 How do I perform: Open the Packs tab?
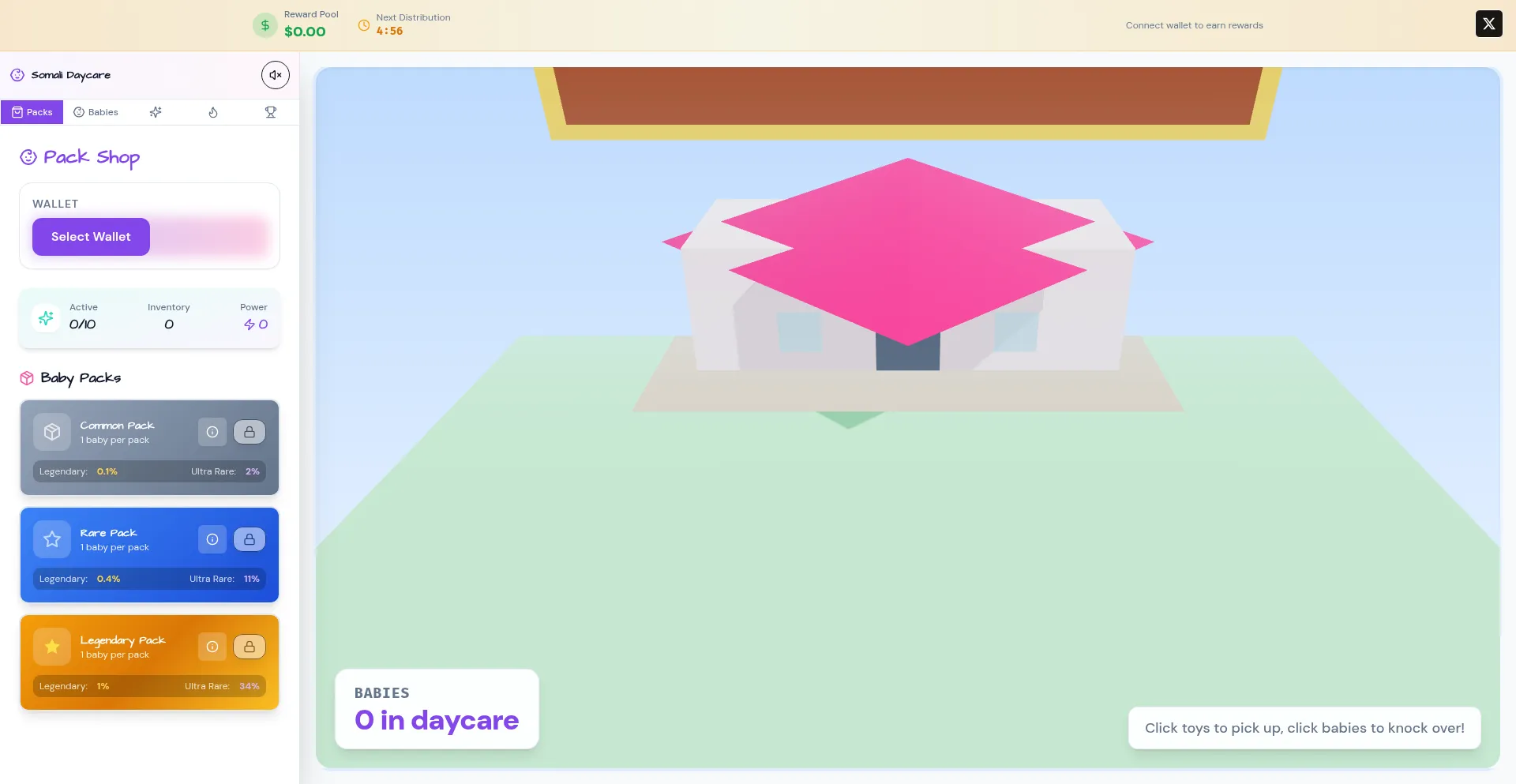coord(32,112)
